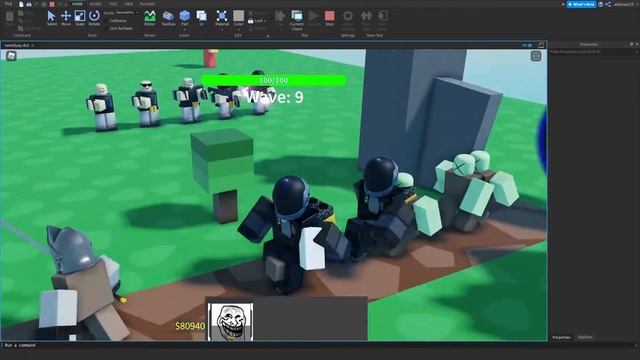Activate the Rotate tool
Screen dimensions: 640x360
point(94,18)
